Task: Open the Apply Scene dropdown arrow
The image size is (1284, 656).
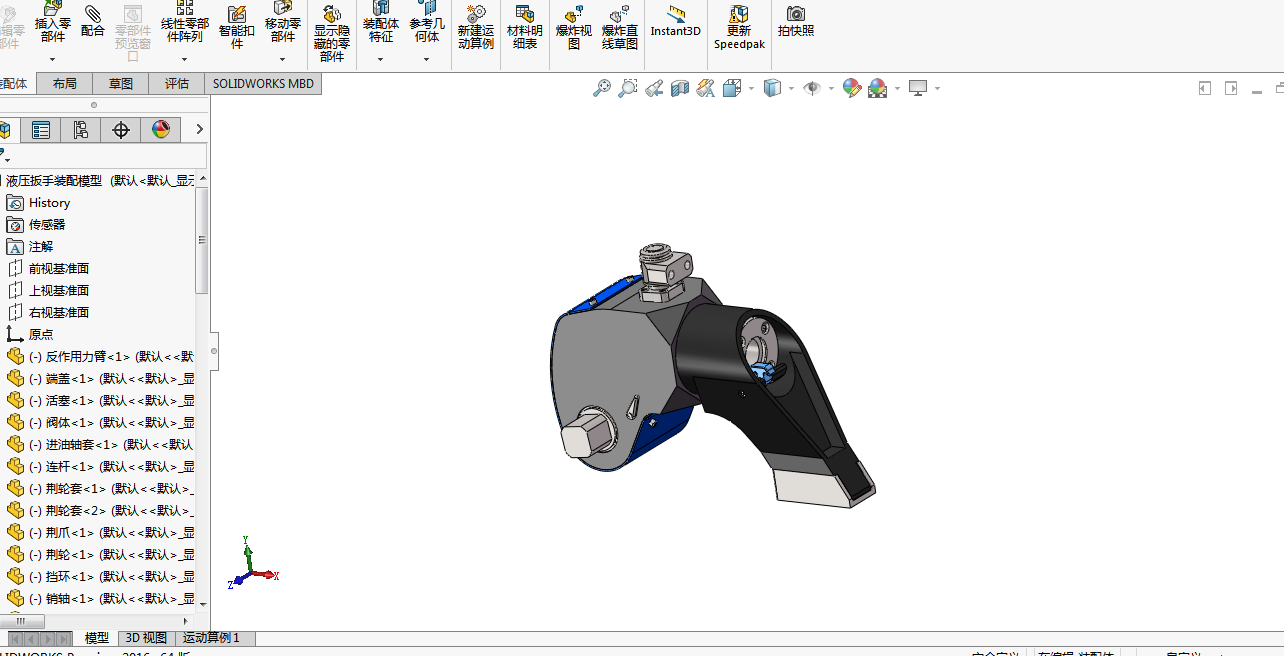Action: [x=896, y=89]
